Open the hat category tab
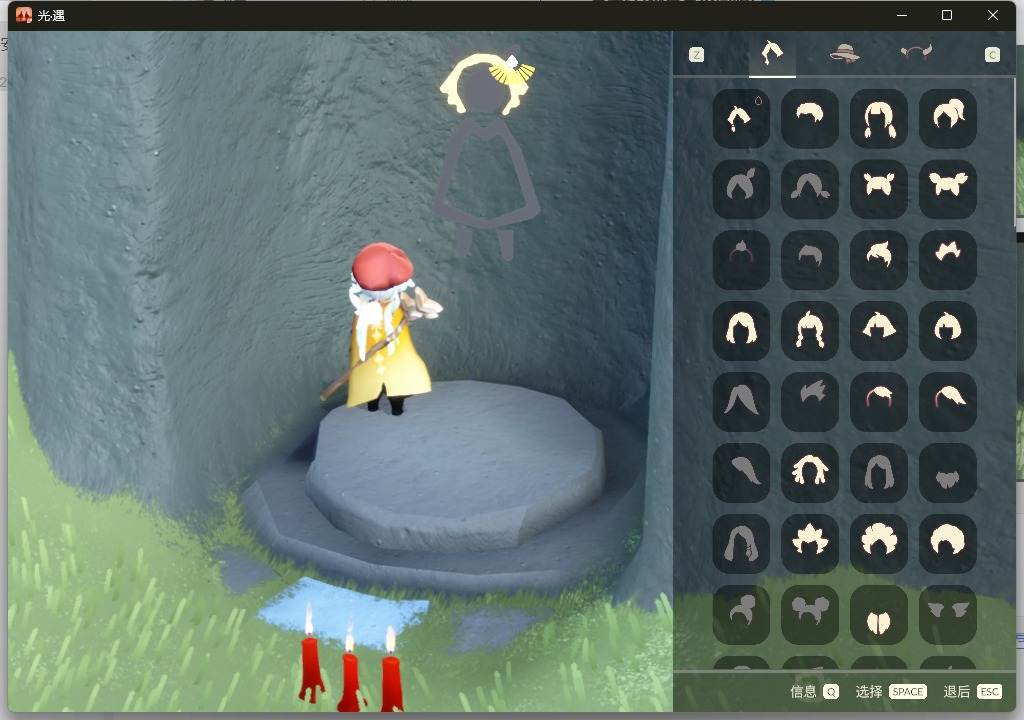 point(844,54)
